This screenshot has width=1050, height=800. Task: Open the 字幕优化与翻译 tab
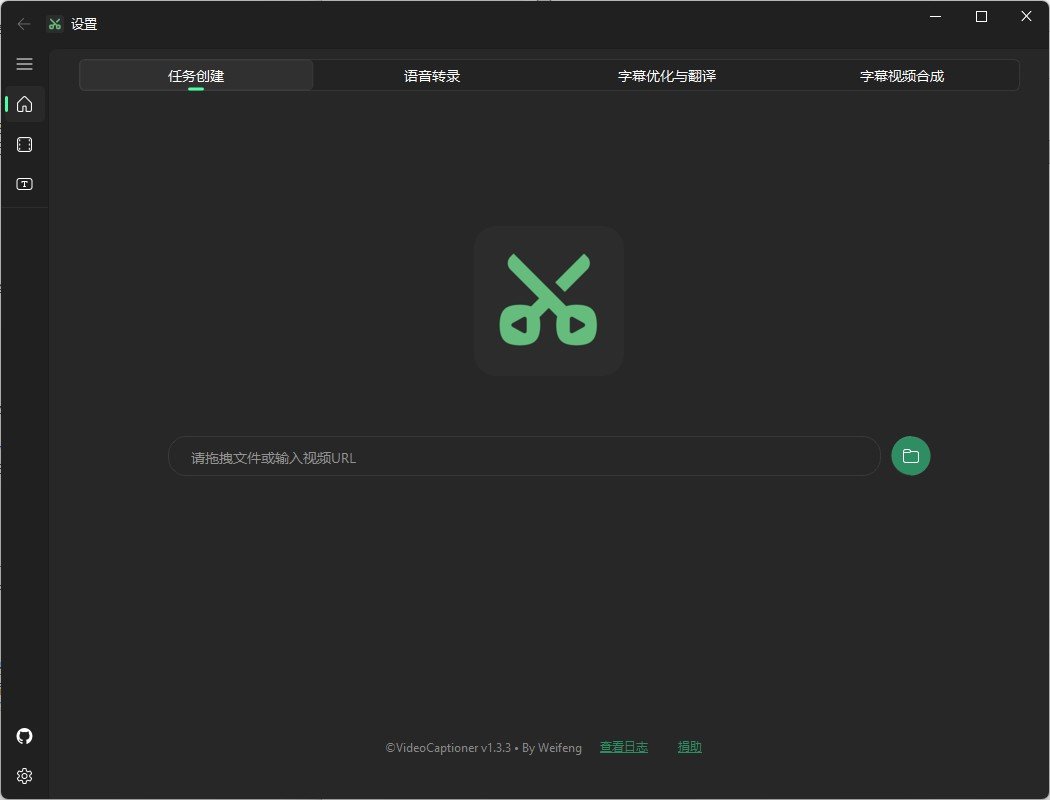(x=667, y=76)
